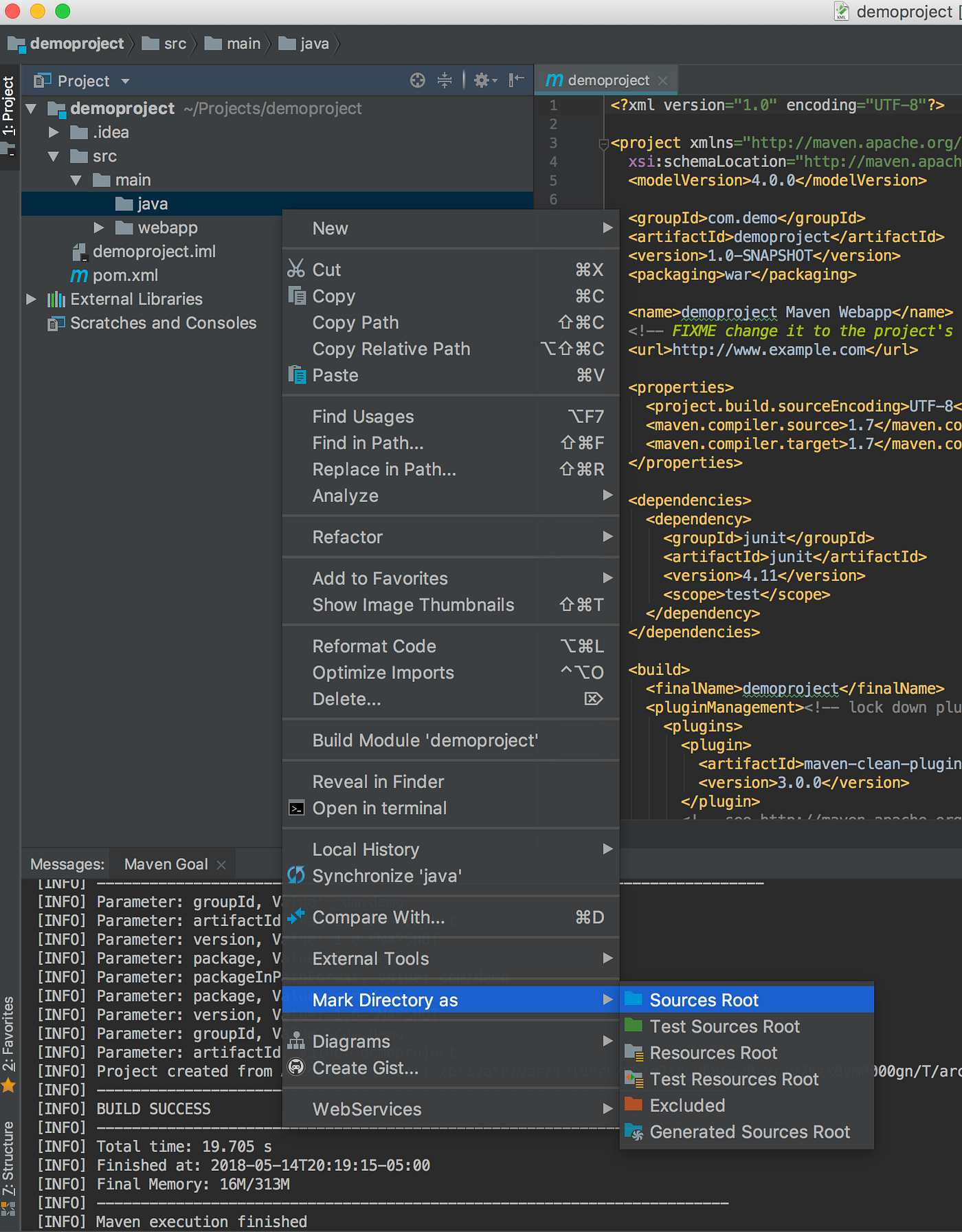
Task: Click the BUILD SUCCESS console line
Action: coord(153,1109)
